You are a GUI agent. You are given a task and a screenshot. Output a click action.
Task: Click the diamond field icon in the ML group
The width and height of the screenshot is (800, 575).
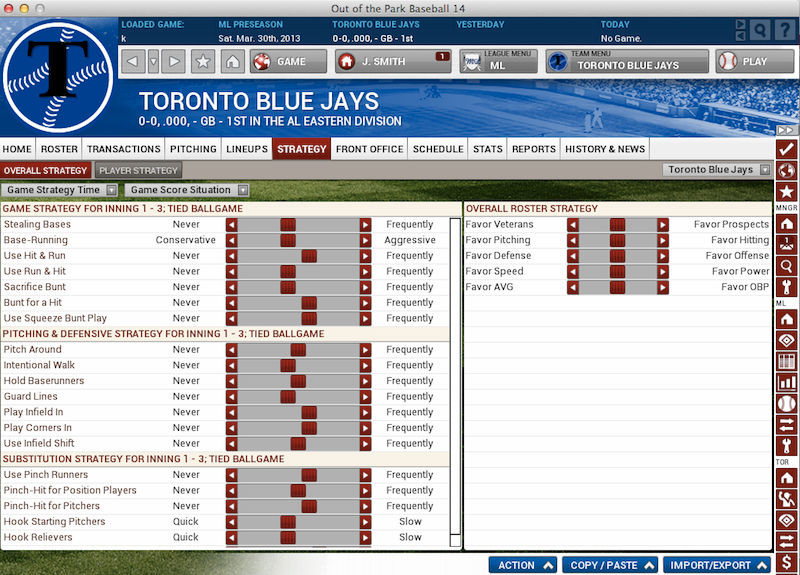(786, 340)
